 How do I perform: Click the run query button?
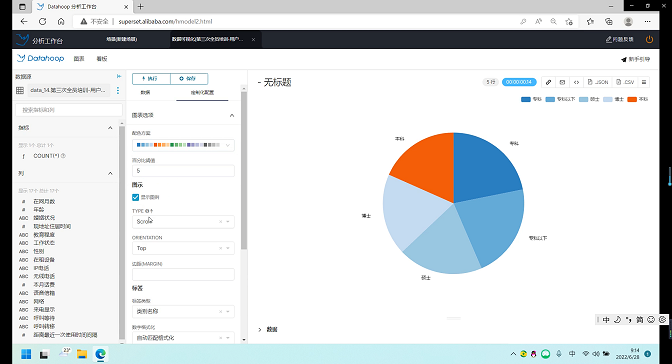point(151,78)
